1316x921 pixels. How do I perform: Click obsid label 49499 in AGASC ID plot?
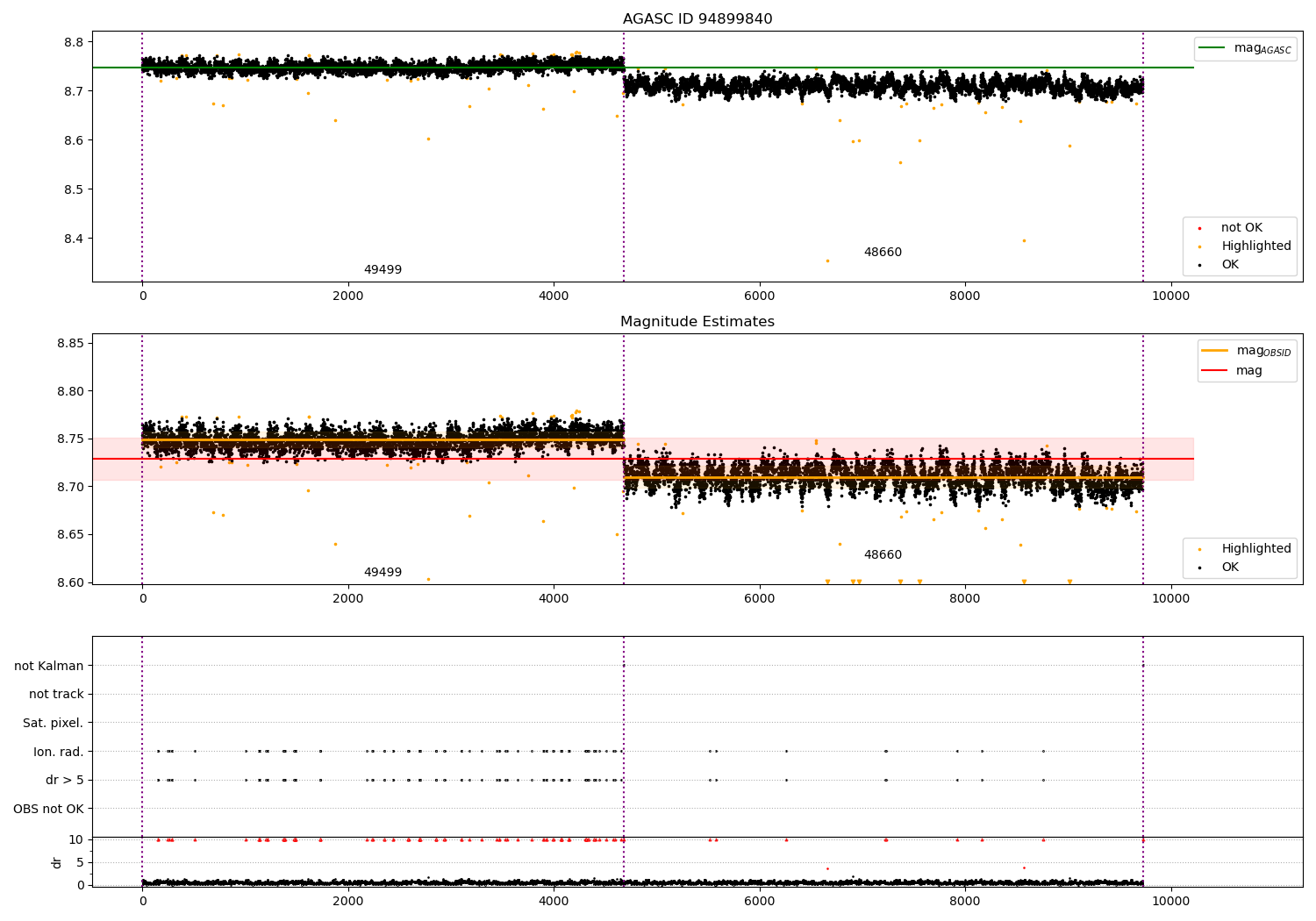point(383,270)
